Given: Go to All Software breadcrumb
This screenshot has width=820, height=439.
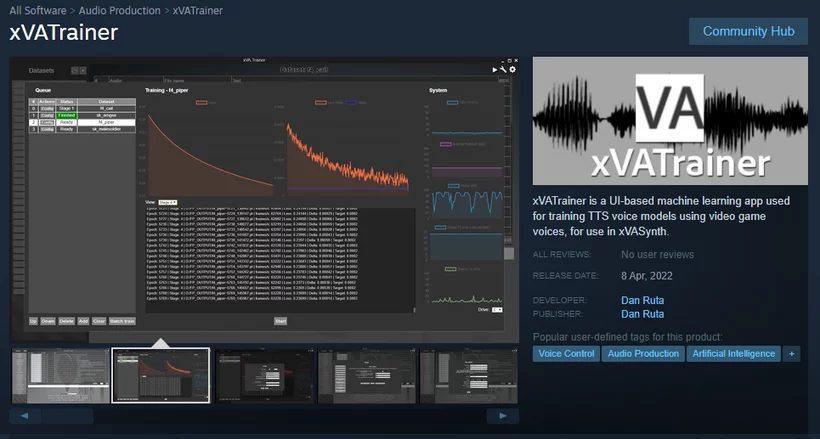Looking at the screenshot, I should [x=38, y=10].
